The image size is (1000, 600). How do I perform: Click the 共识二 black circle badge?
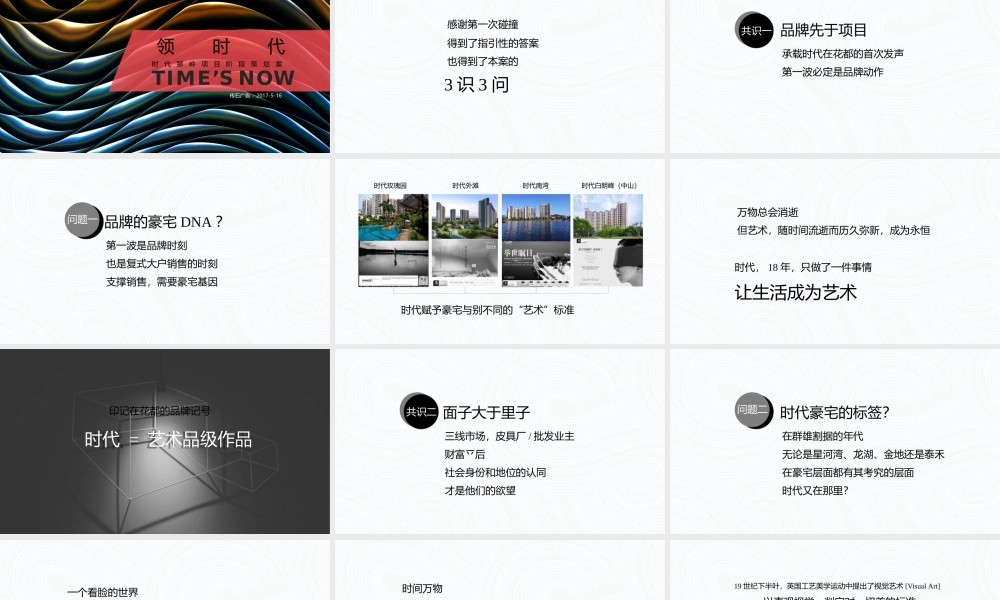click(421, 411)
